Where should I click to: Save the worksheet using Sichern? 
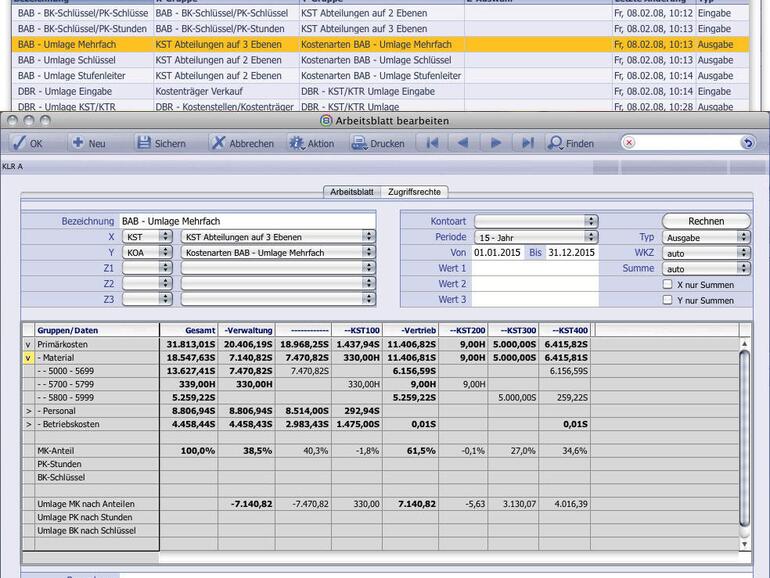pos(144,143)
